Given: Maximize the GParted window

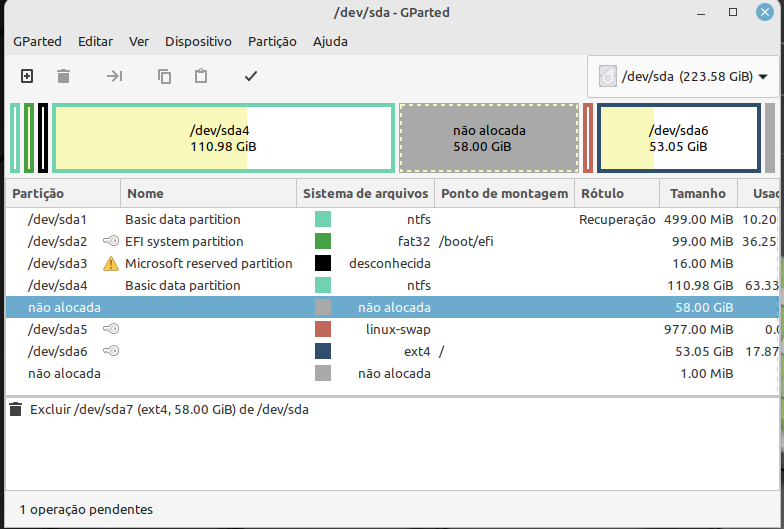Looking at the screenshot, I should (733, 12).
